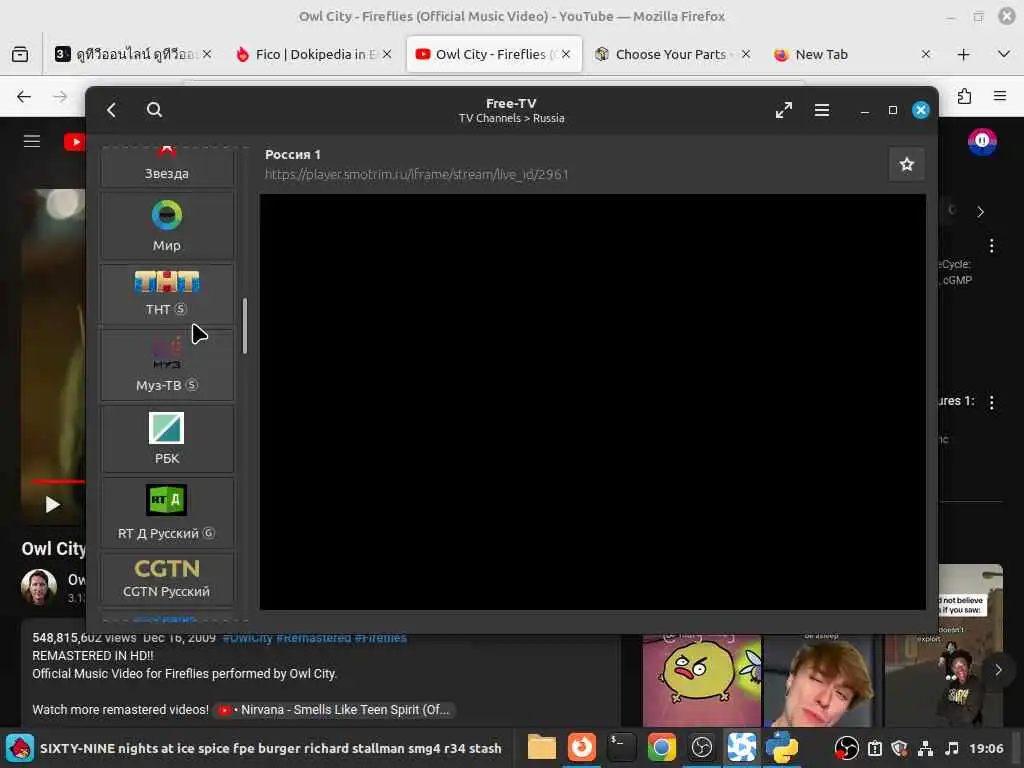Open the Free-TV hamburger menu
Image resolution: width=1024 pixels, height=768 pixels.
tap(822, 110)
